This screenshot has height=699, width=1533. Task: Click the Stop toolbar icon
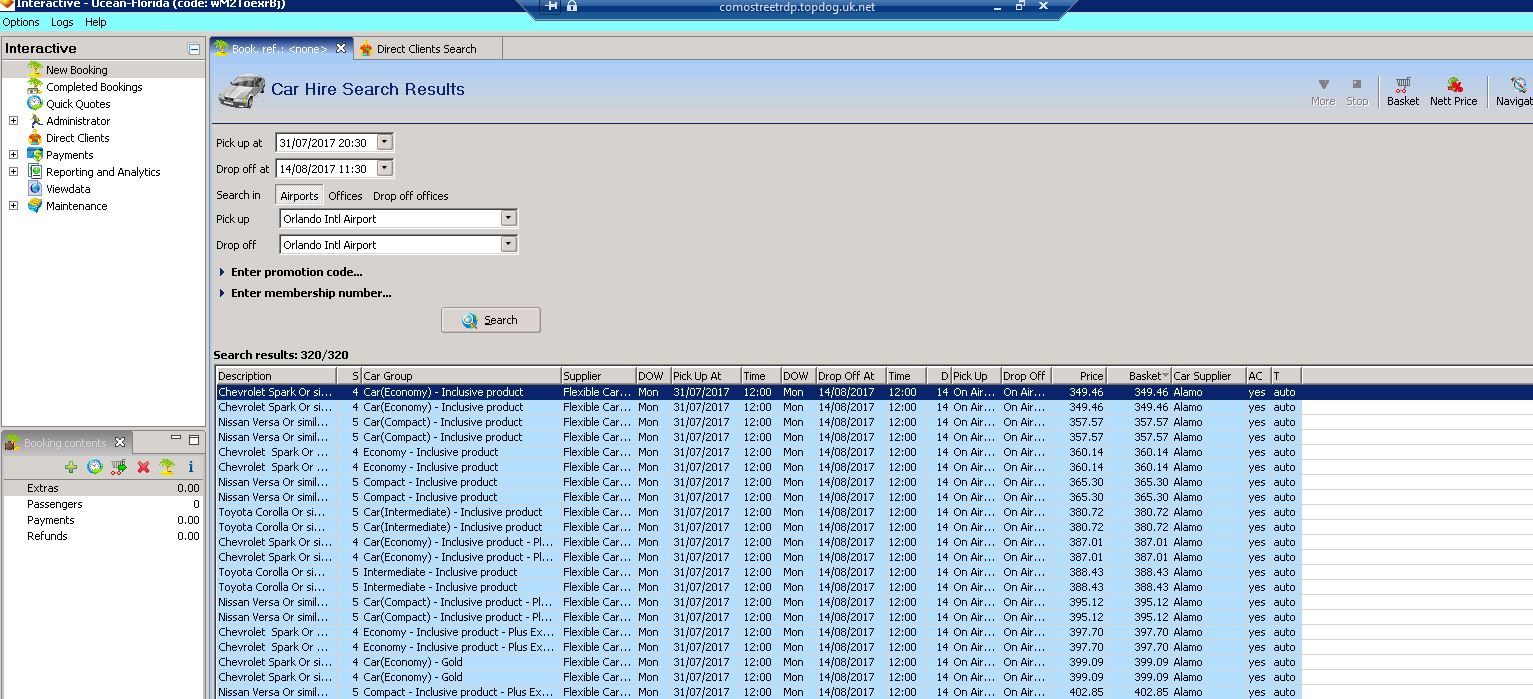click(1357, 92)
